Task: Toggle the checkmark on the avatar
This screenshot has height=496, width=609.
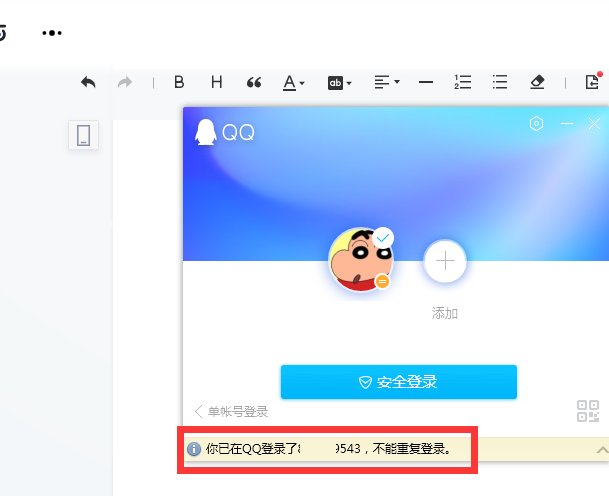Action: [x=383, y=238]
